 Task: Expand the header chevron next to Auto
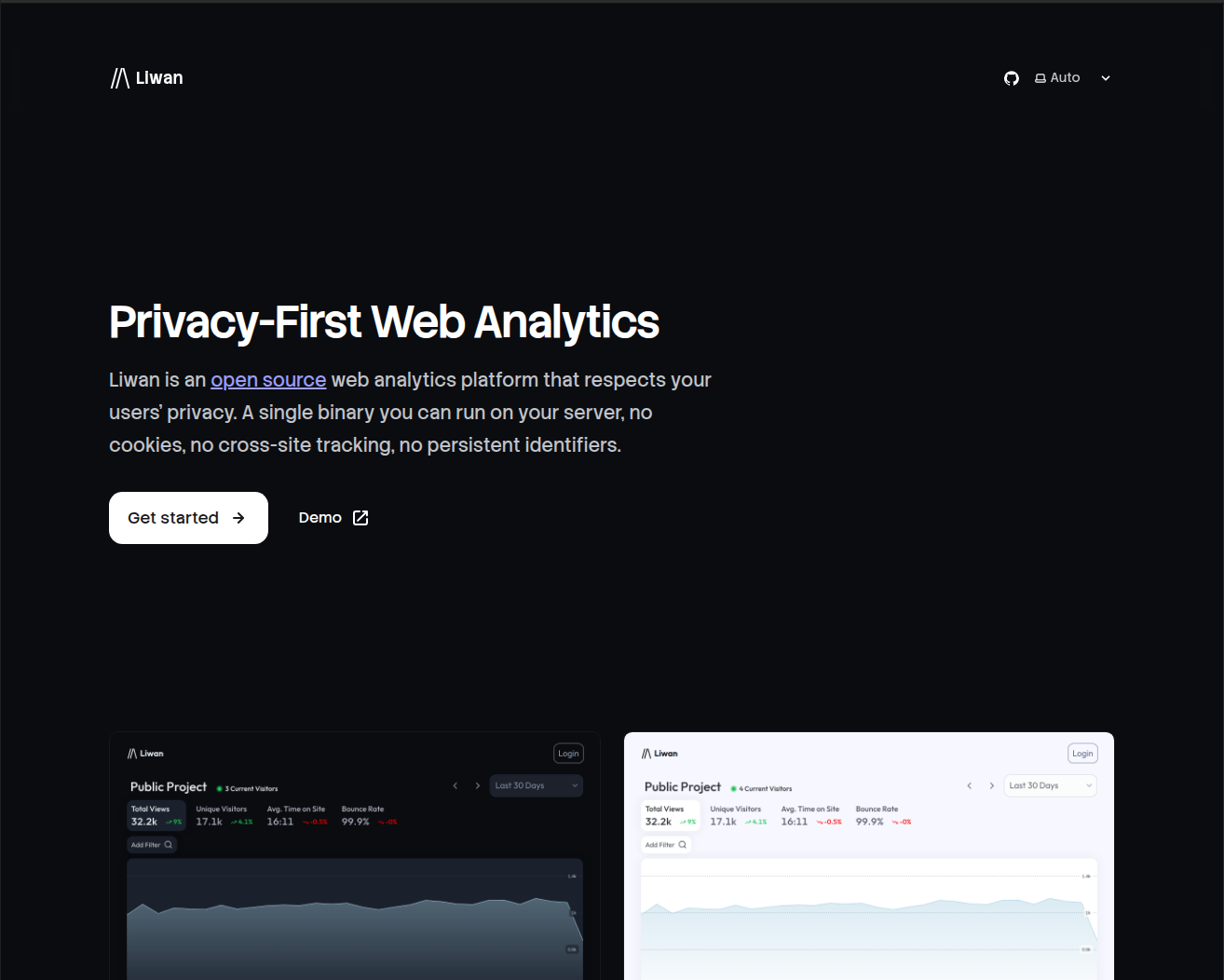[x=1106, y=78]
